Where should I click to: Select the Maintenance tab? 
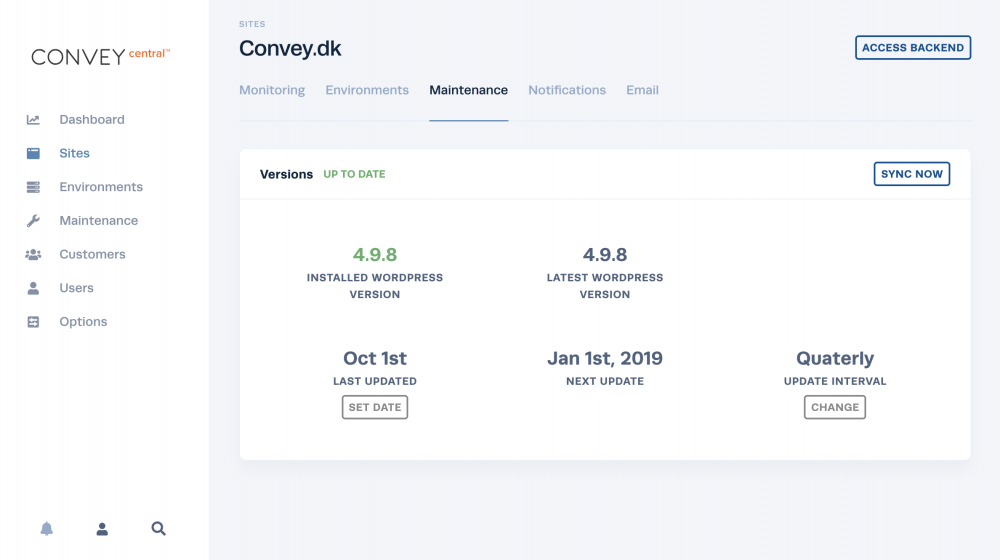click(x=469, y=90)
